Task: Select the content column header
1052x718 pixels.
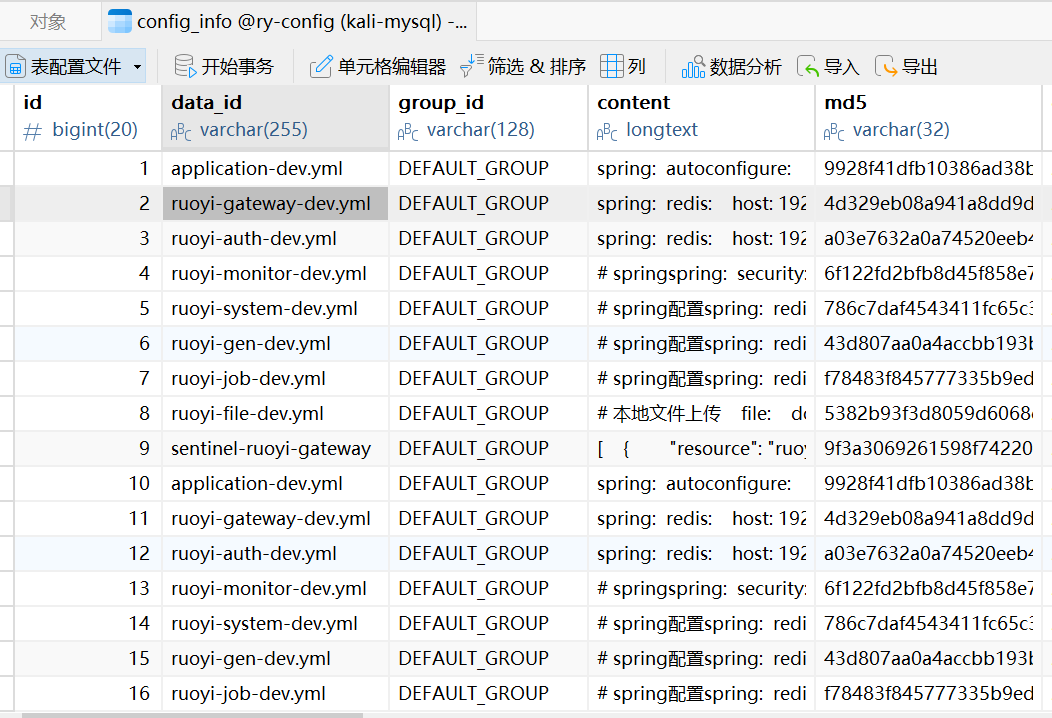Action: [x=701, y=116]
